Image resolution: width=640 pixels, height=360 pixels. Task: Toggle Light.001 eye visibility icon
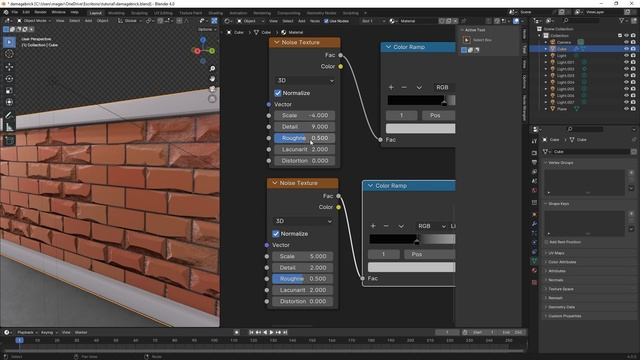626,62
